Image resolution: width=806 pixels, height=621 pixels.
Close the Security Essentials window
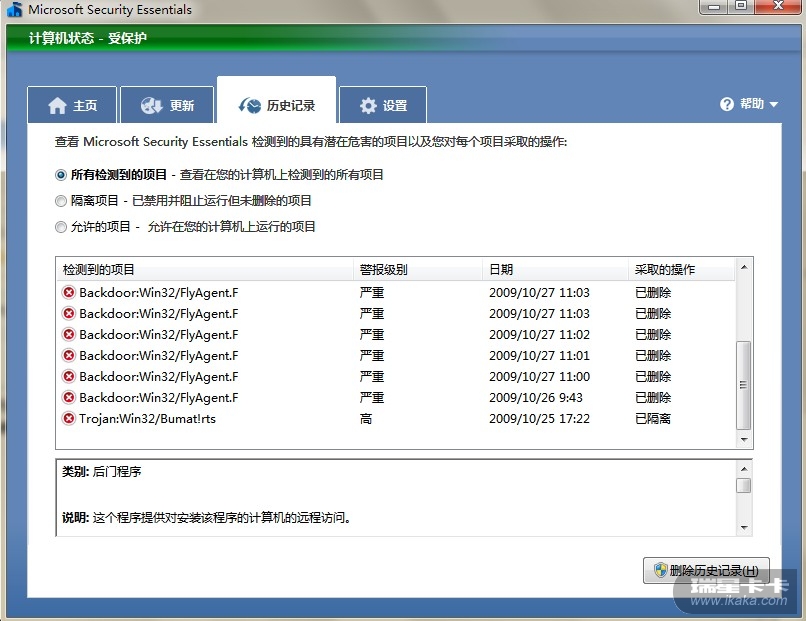click(x=778, y=7)
